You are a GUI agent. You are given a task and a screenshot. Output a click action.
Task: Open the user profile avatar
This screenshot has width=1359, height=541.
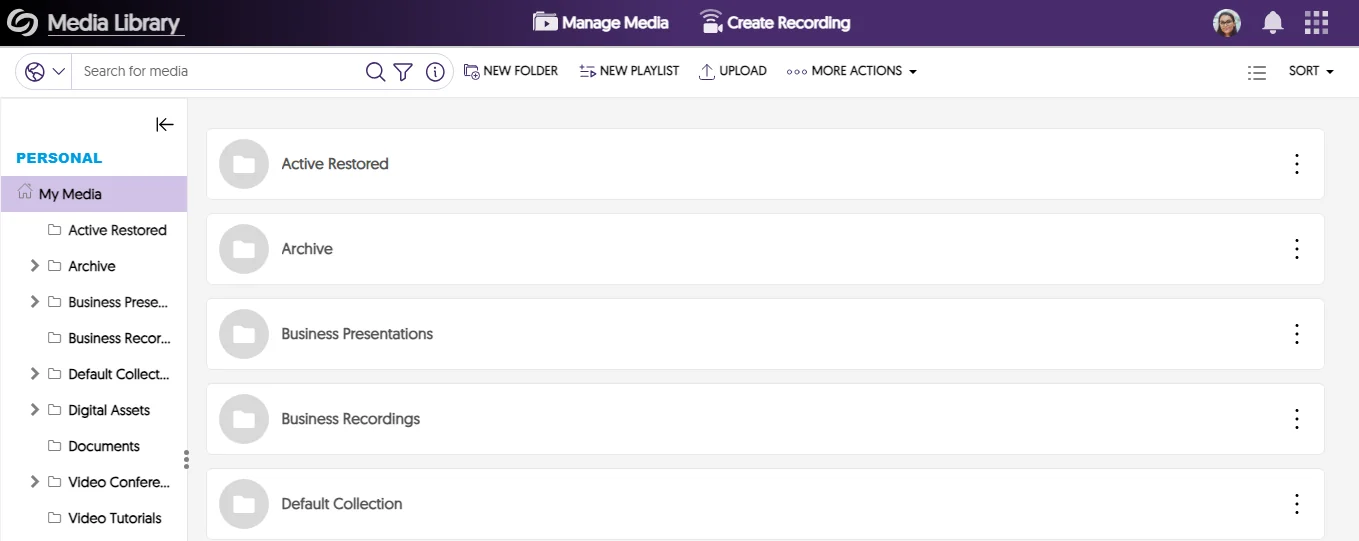point(1227,23)
